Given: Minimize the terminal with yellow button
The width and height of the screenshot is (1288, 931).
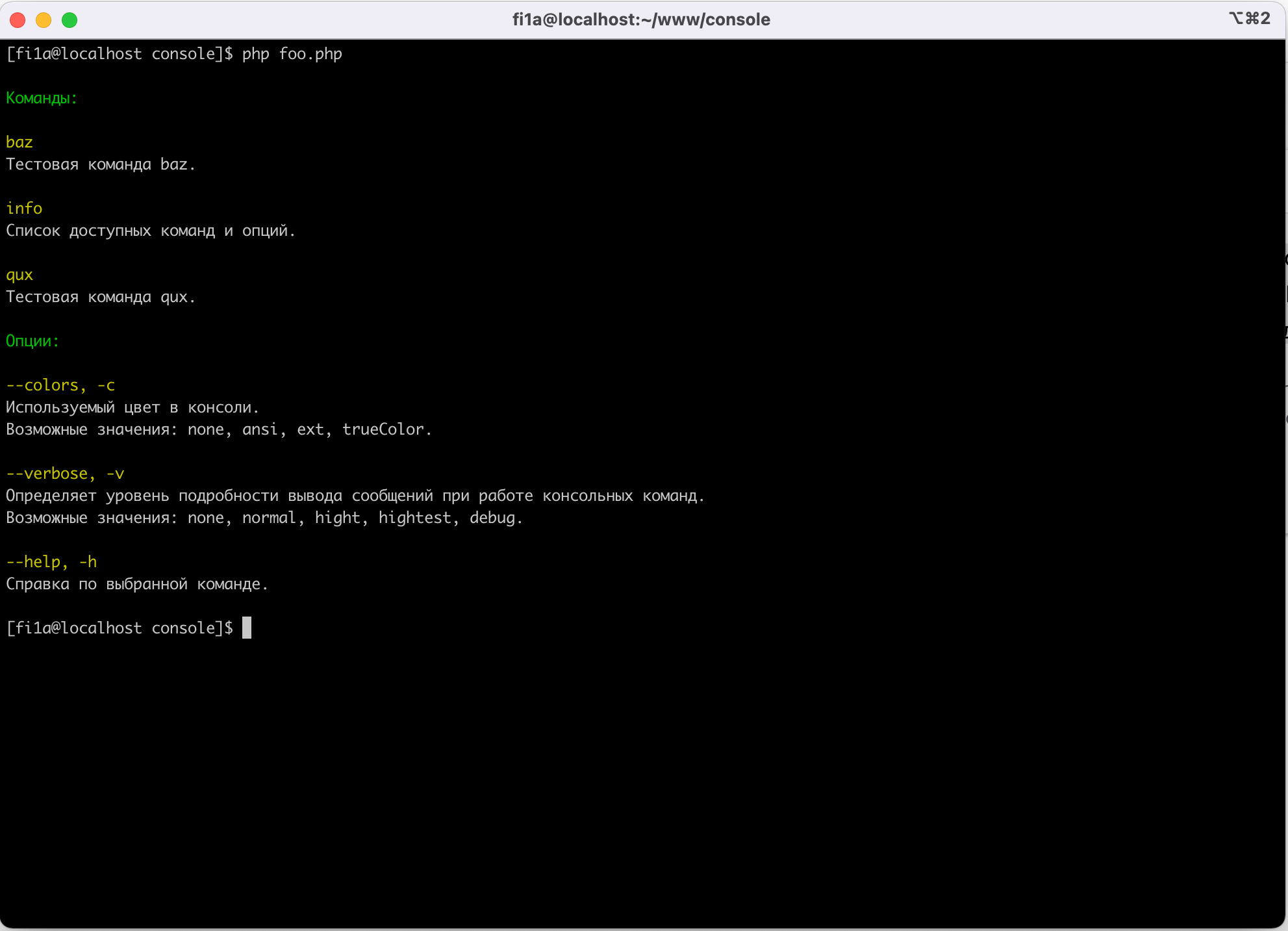Looking at the screenshot, I should (44, 20).
